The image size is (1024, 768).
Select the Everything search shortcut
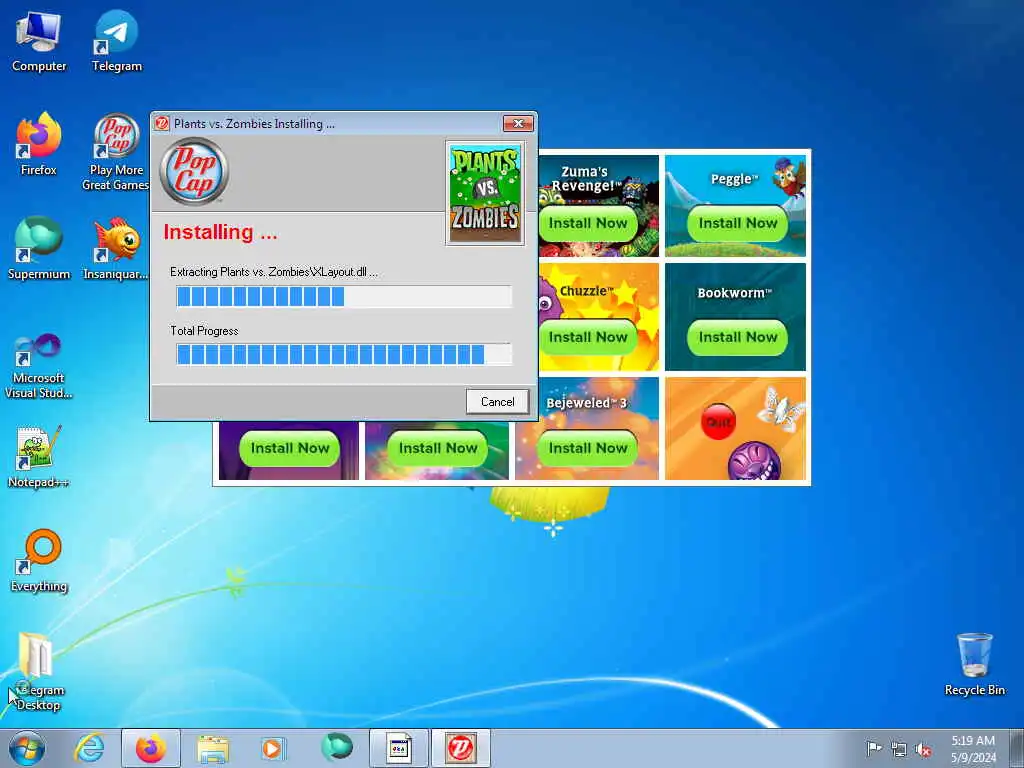coord(39,560)
